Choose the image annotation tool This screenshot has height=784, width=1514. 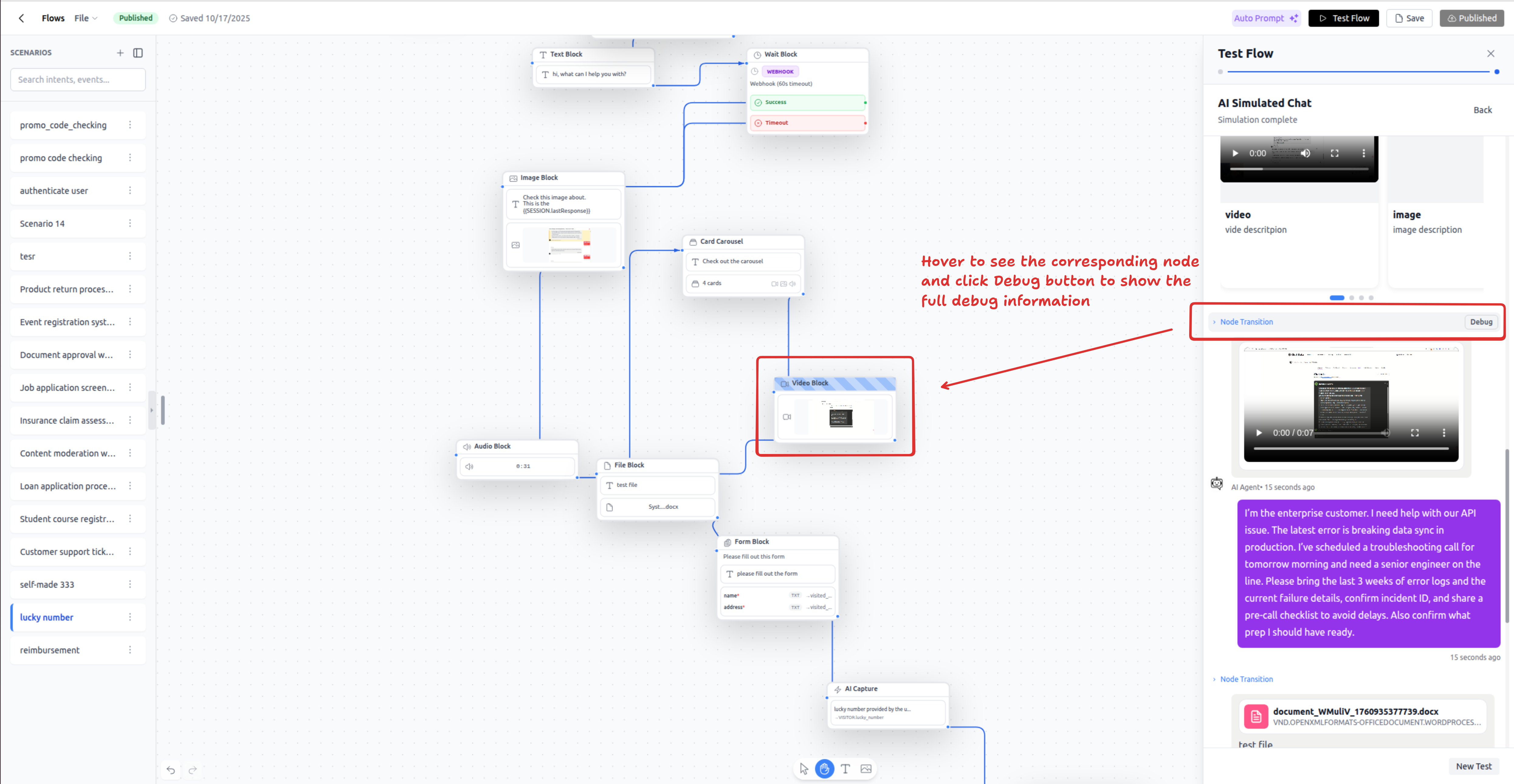(x=866, y=769)
